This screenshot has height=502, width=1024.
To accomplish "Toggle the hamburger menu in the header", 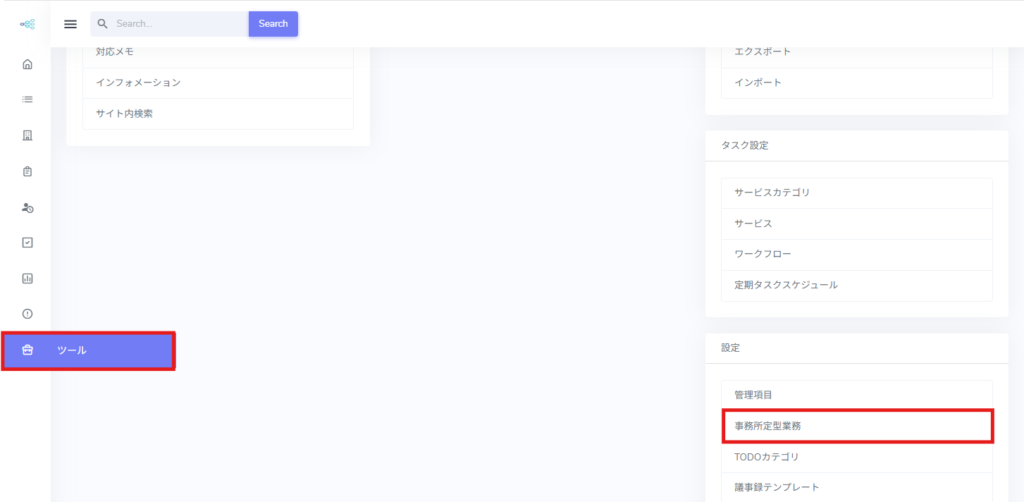I will (x=70, y=24).
